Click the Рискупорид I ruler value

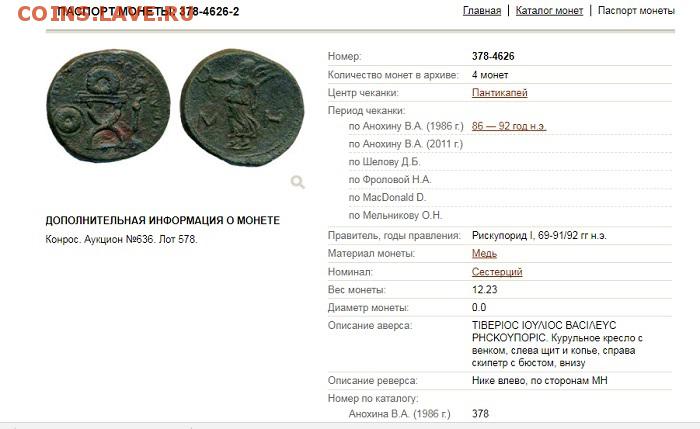pos(539,236)
